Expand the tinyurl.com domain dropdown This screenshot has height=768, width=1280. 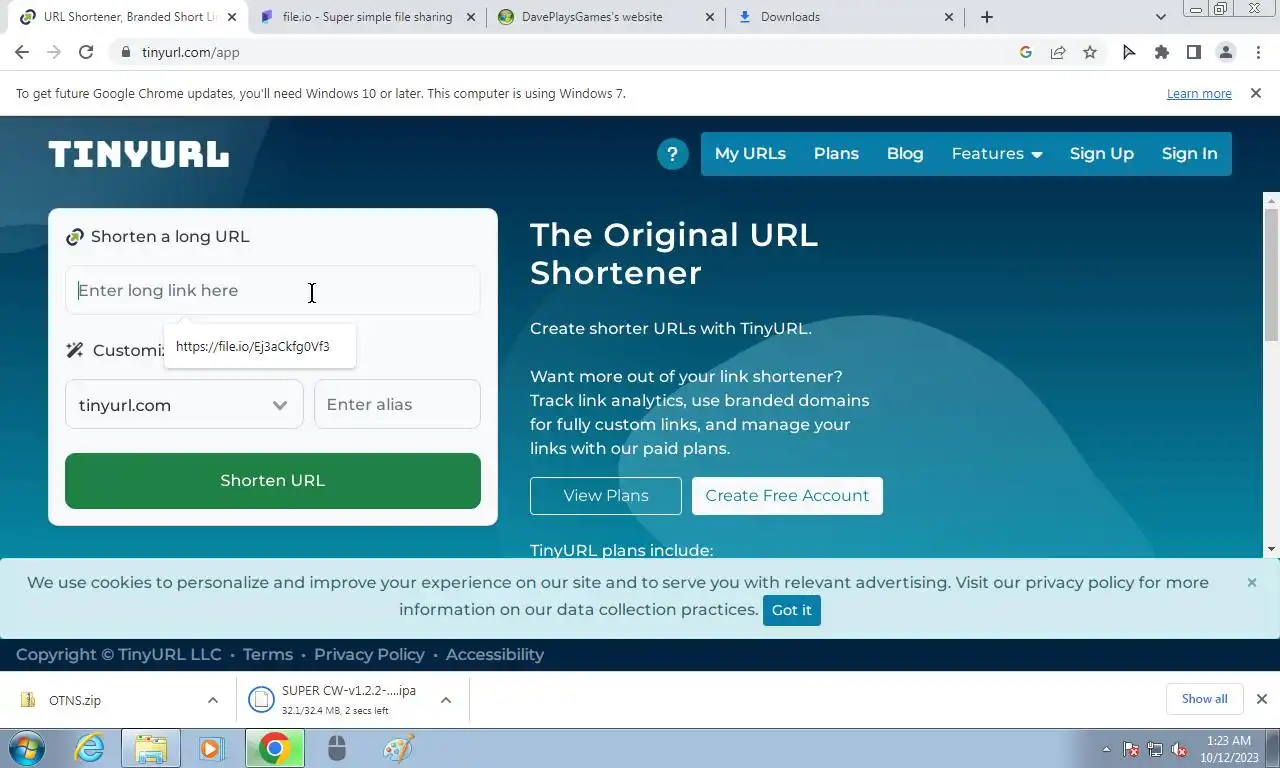pos(184,405)
